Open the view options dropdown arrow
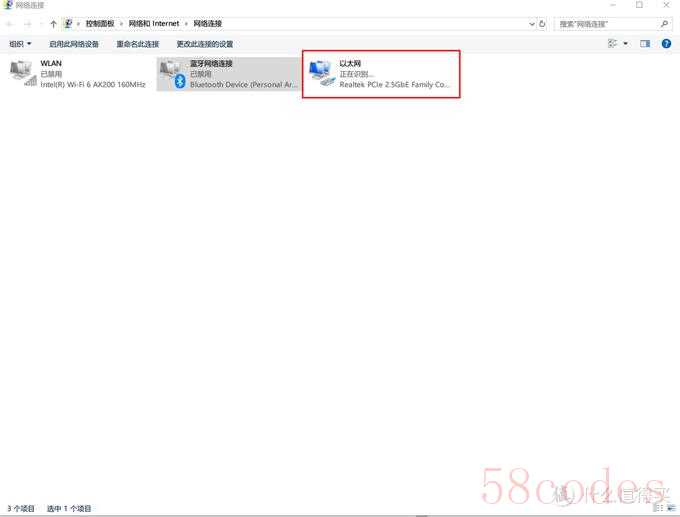This screenshot has height=517, width=680. 625,43
